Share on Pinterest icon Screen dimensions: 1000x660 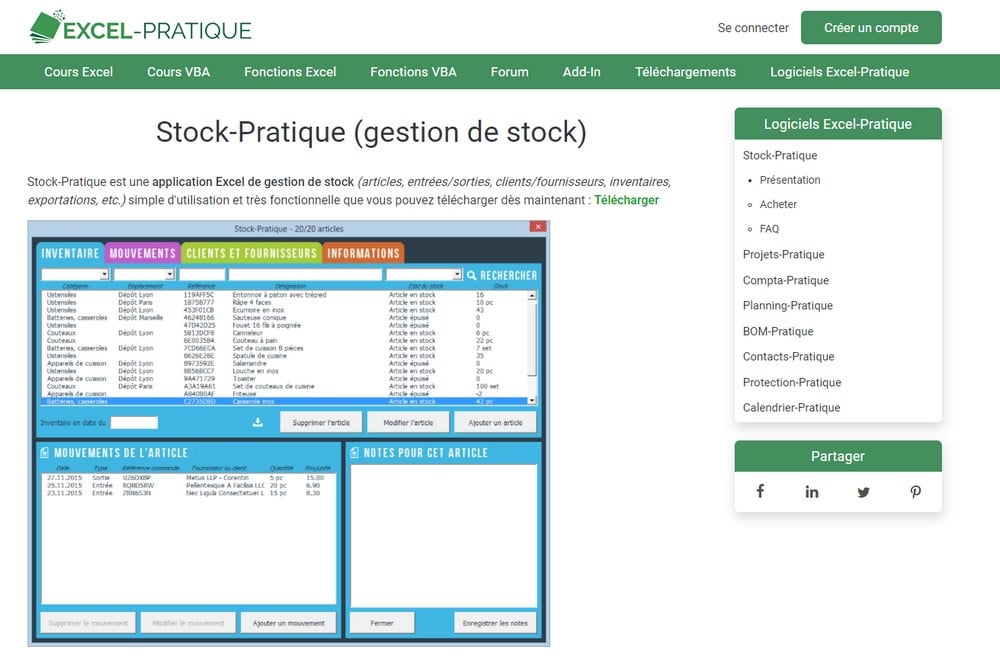(915, 492)
